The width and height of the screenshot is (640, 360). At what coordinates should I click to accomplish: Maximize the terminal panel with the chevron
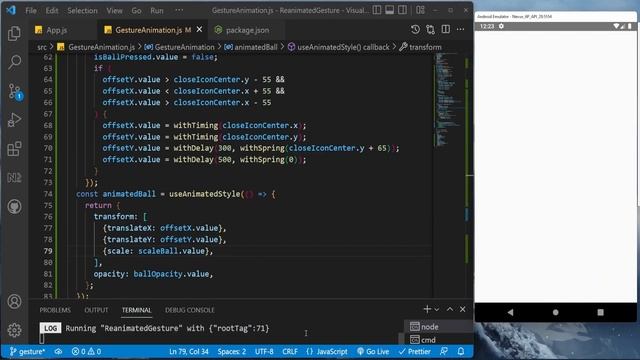pos(450,309)
